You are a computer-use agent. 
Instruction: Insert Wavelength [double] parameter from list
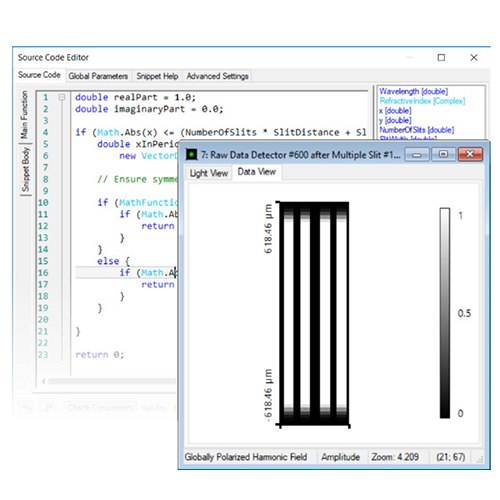click(x=413, y=91)
